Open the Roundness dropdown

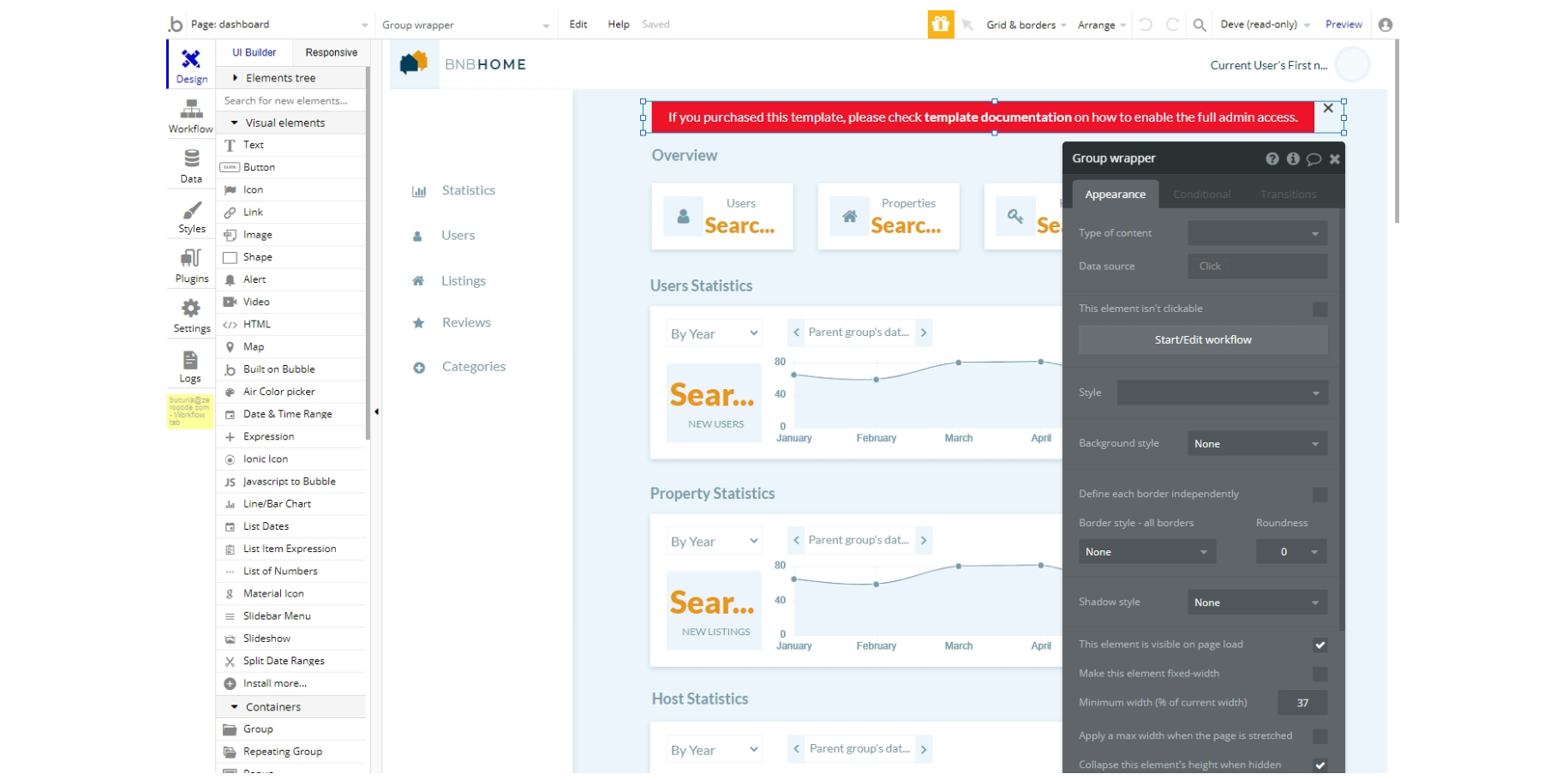point(1291,552)
